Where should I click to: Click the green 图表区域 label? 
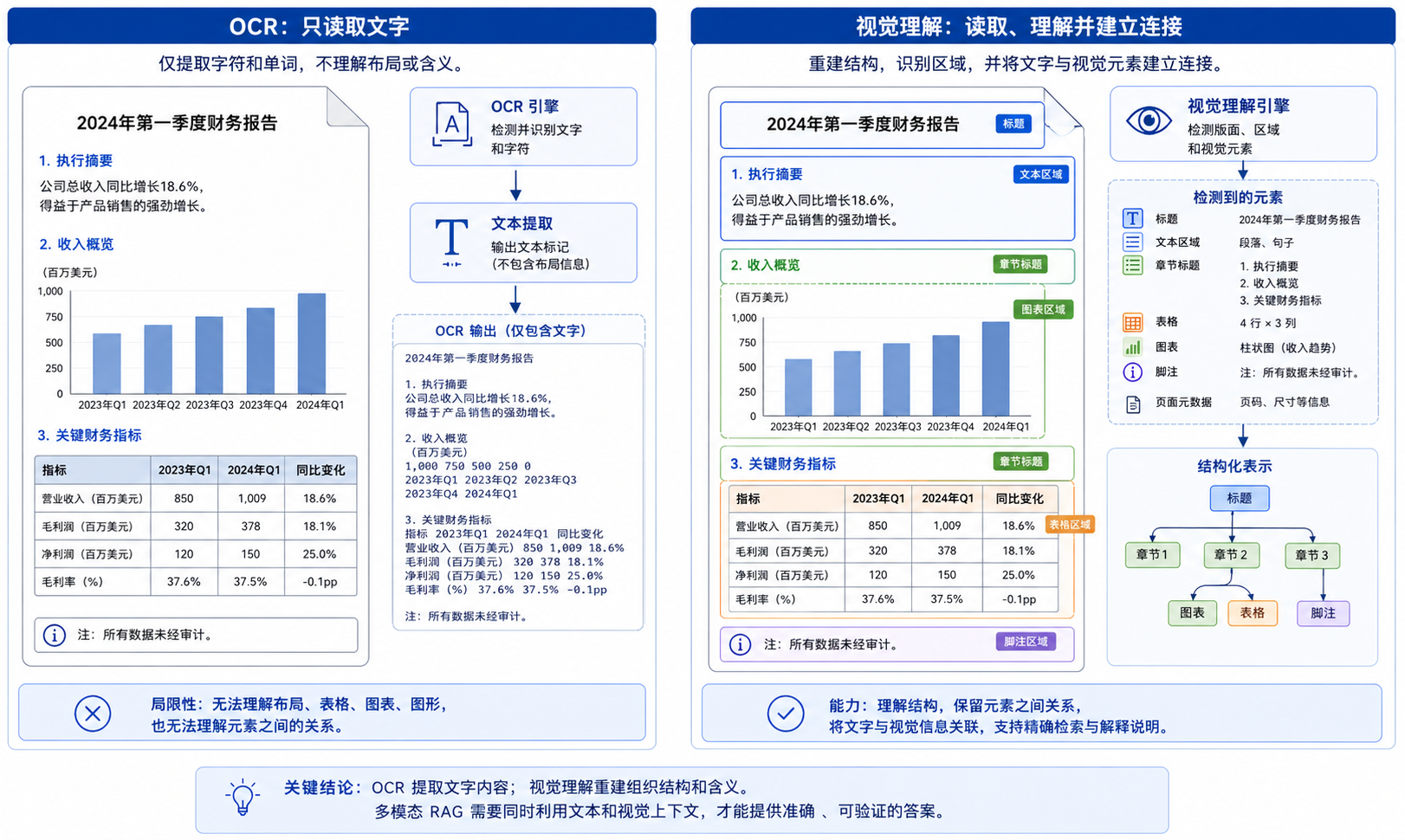click(x=1043, y=309)
